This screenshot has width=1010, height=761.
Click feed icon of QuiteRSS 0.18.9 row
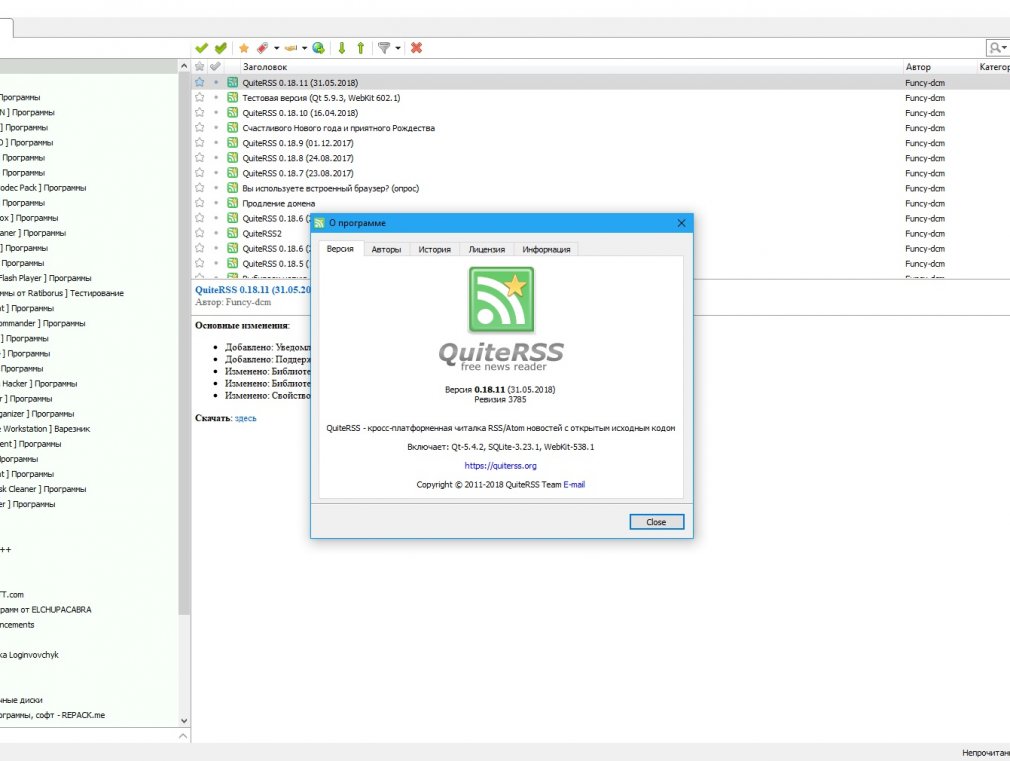click(x=233, y=143)
